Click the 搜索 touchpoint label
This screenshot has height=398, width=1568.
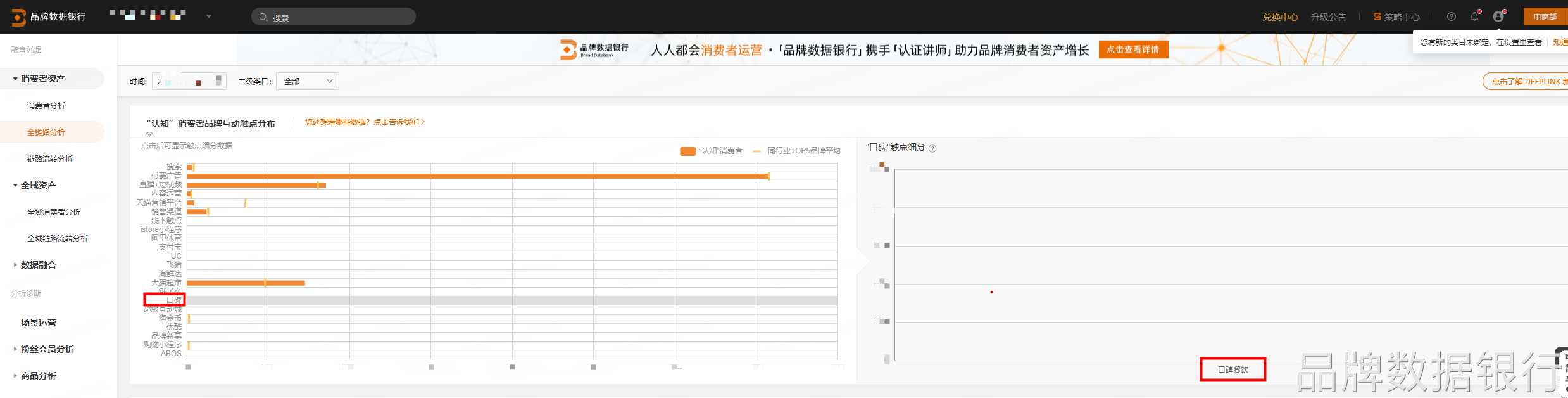[x=174, y=167]
